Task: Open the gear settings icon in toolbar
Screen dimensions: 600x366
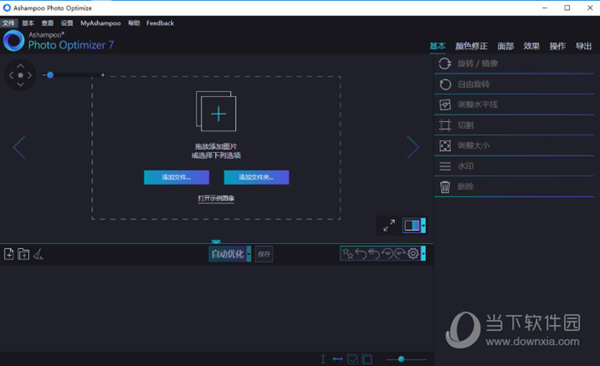Action: coord(413,253)
